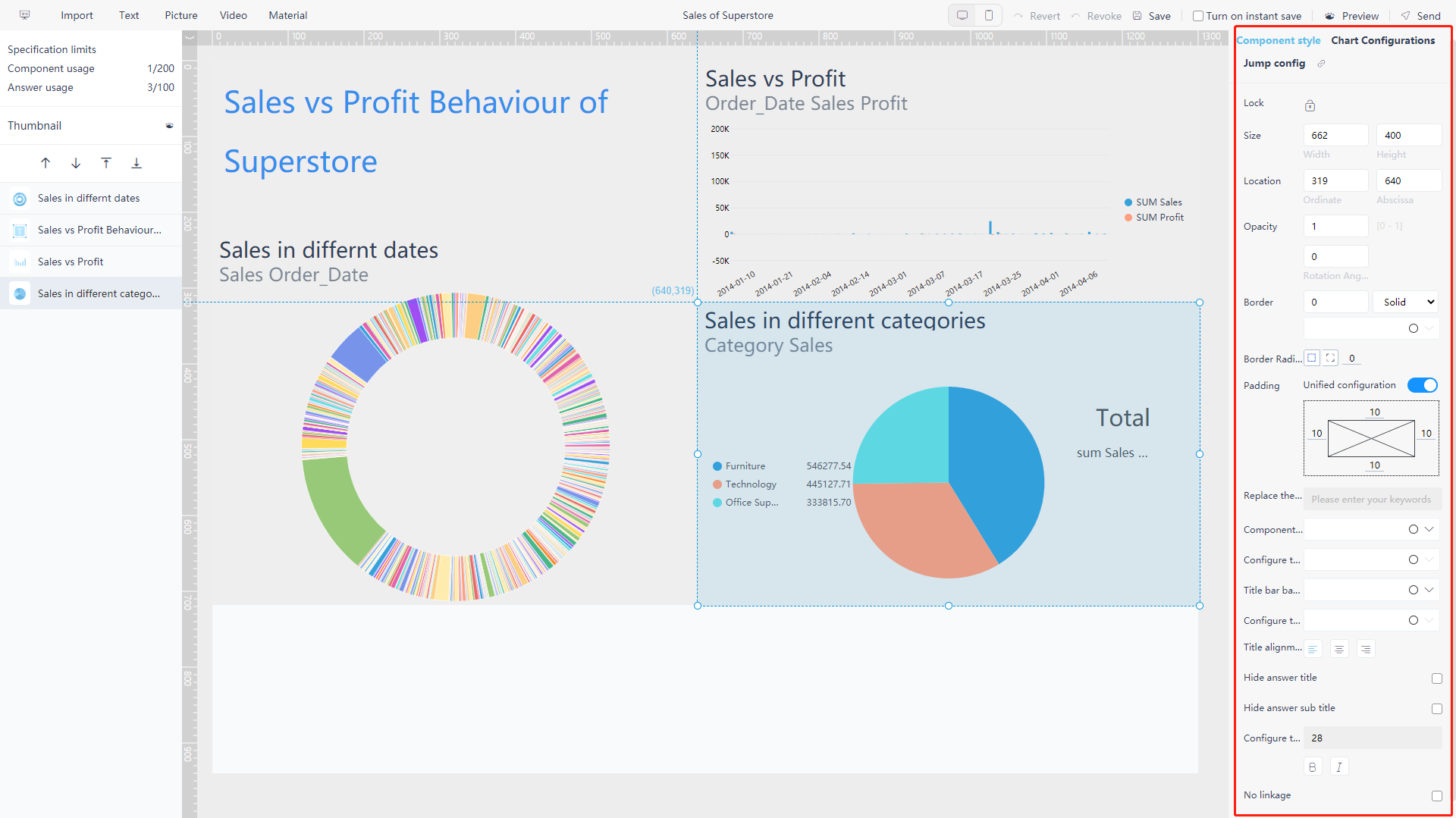Click the Revoke button label
Viewport: 1456px width, 818px height.
[1104, 16]
